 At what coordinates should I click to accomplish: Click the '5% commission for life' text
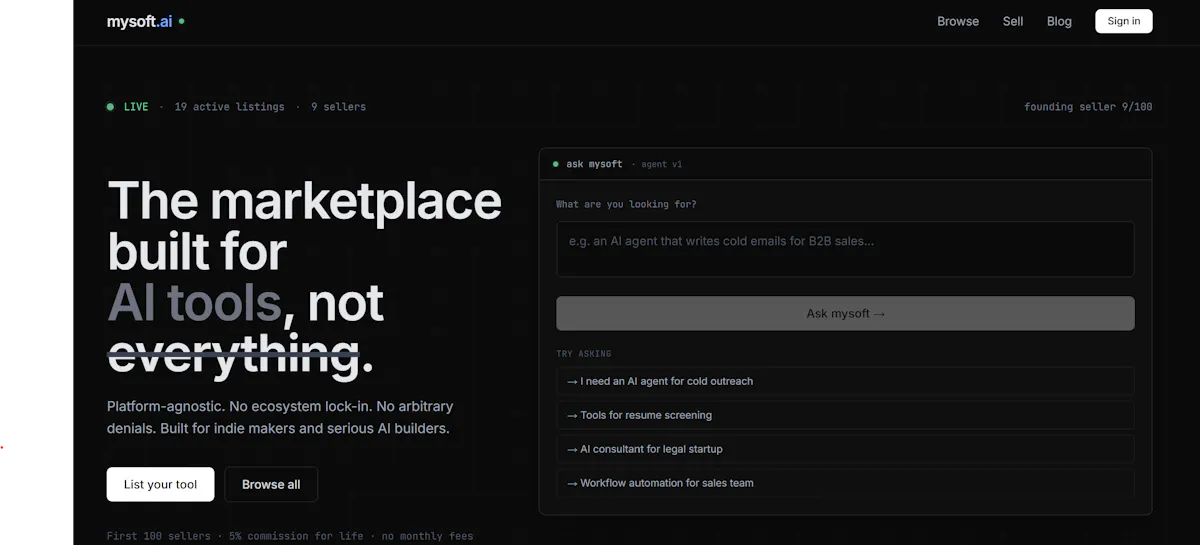296,537
